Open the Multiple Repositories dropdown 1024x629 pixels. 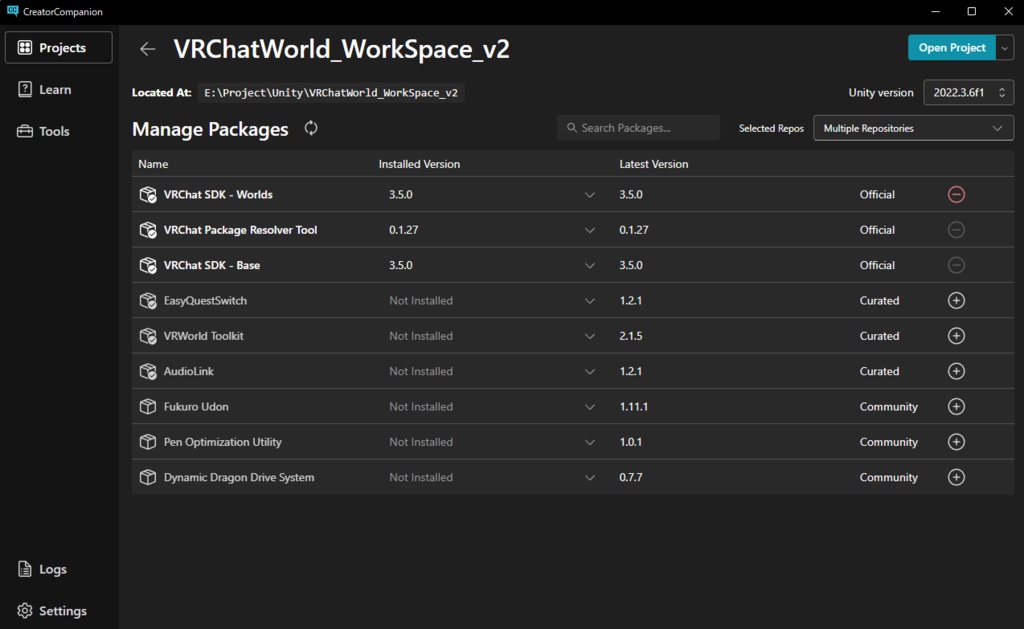[913, 128]
